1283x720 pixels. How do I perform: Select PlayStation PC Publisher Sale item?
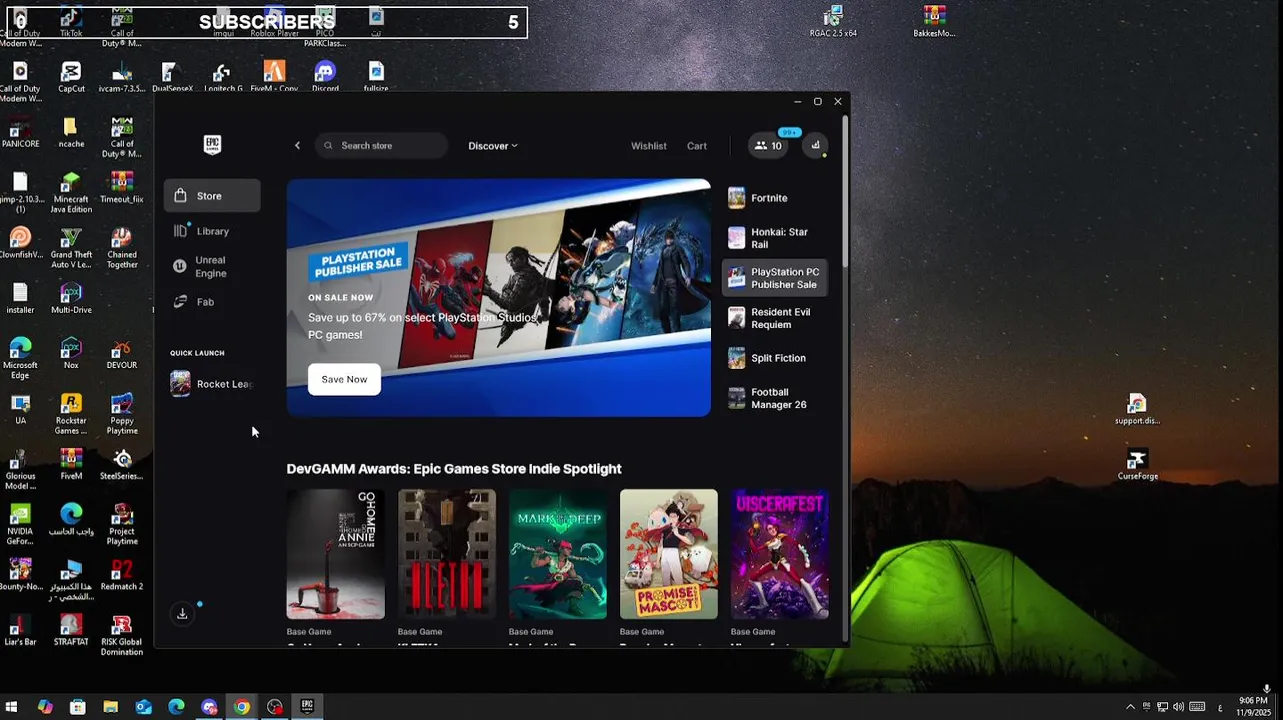(774, 278)
